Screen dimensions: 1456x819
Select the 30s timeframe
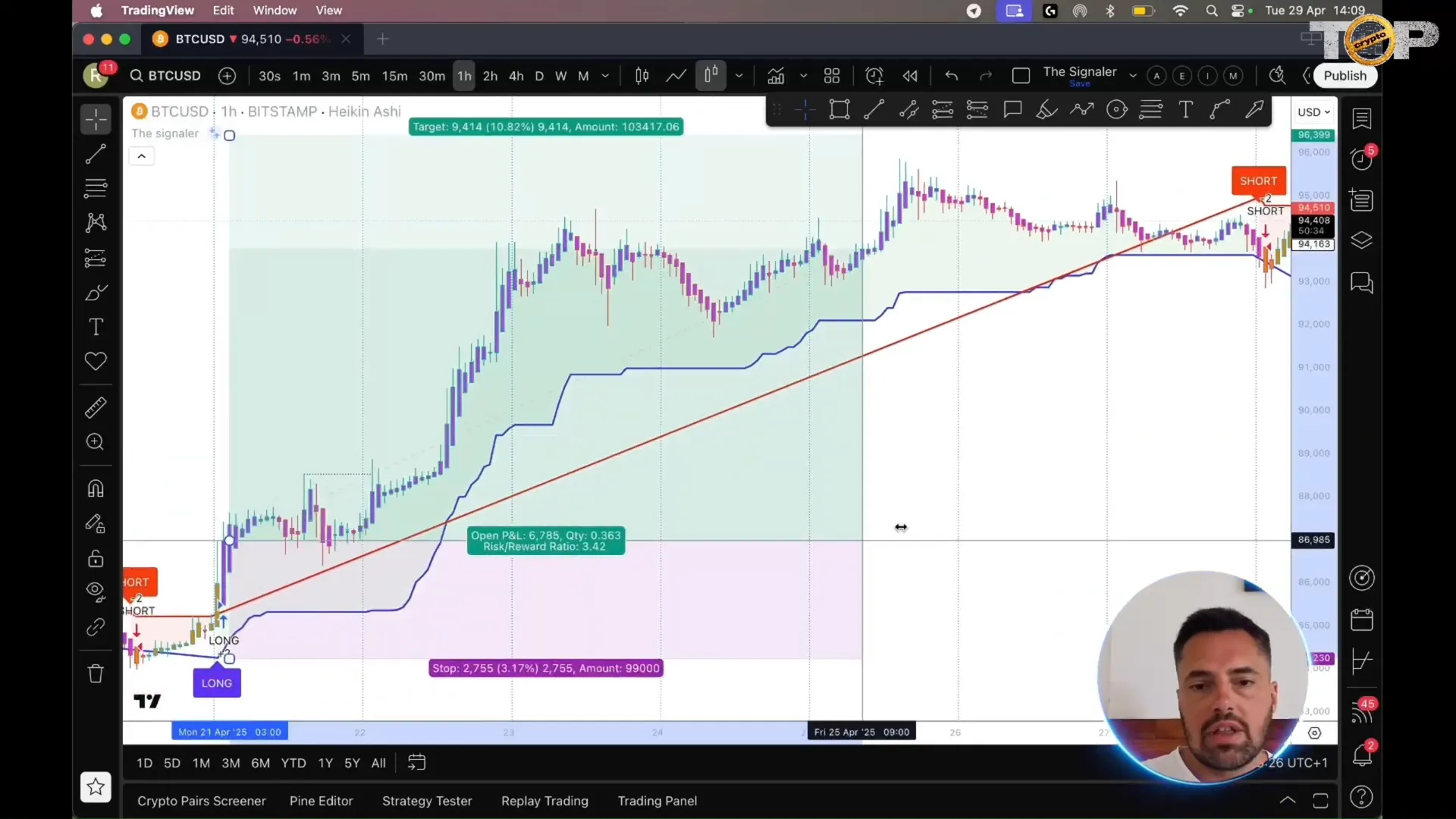tap(269, 76)
